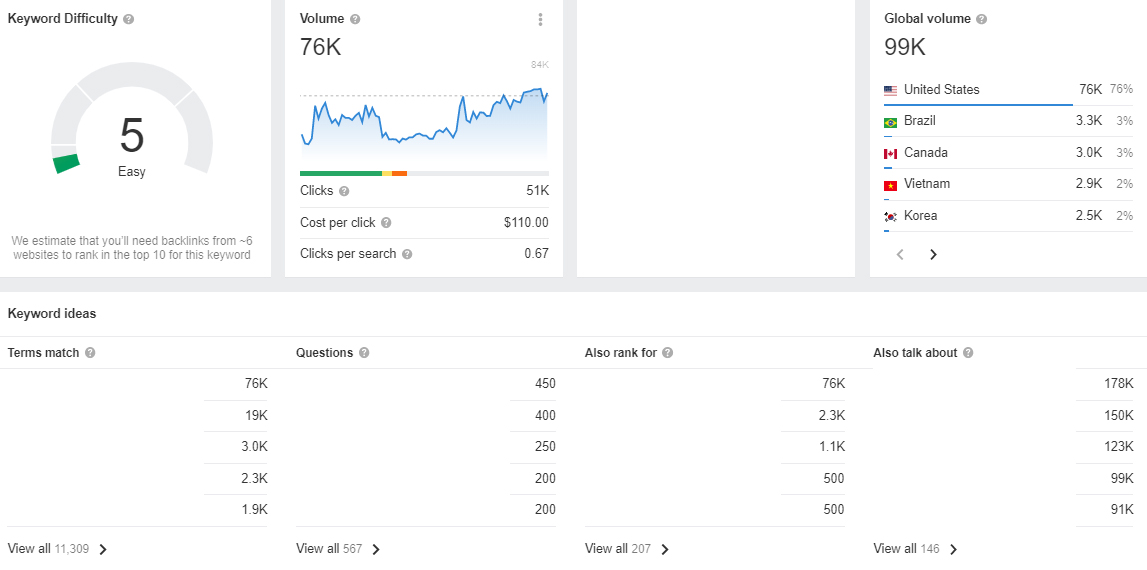Click the help icon next to Global volume
1147x570 pixels.
pos(982,20)
